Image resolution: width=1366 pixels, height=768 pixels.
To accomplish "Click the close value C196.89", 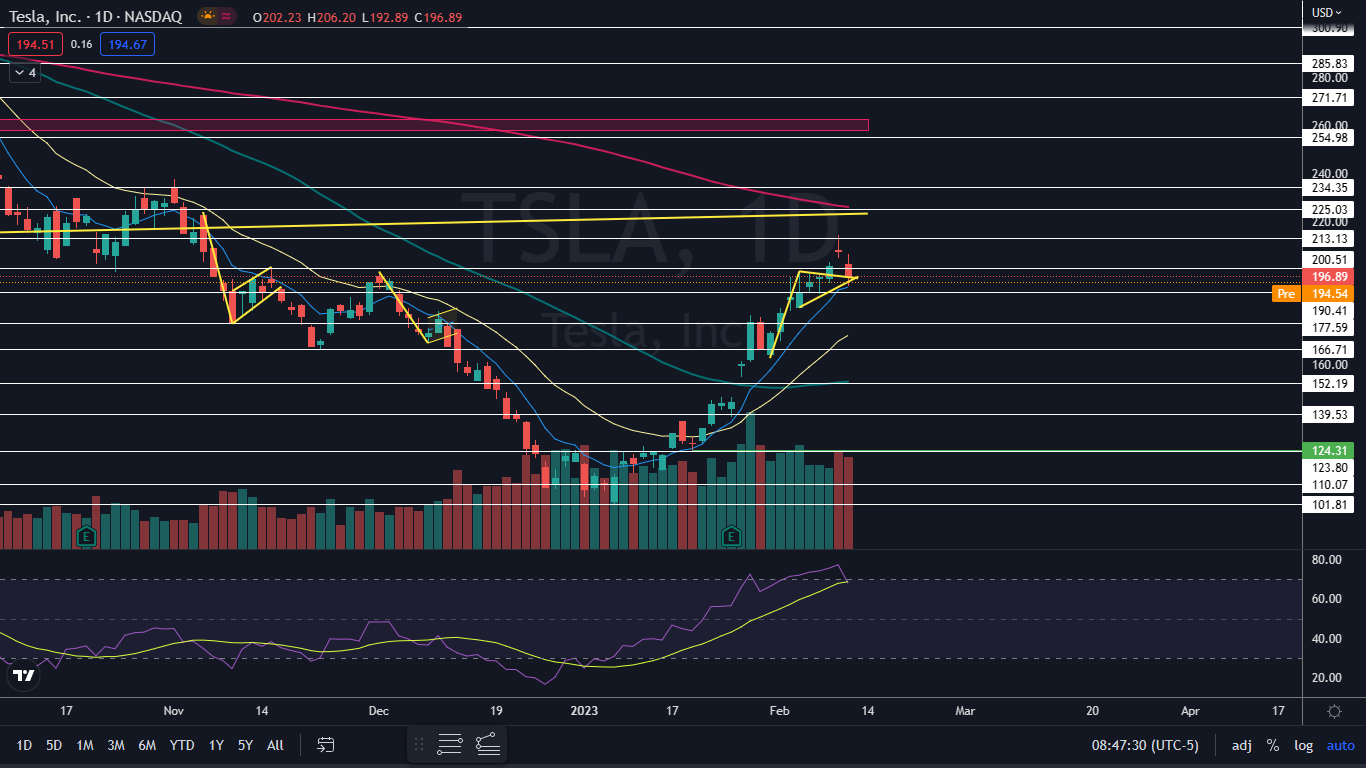I will (436, 17).
